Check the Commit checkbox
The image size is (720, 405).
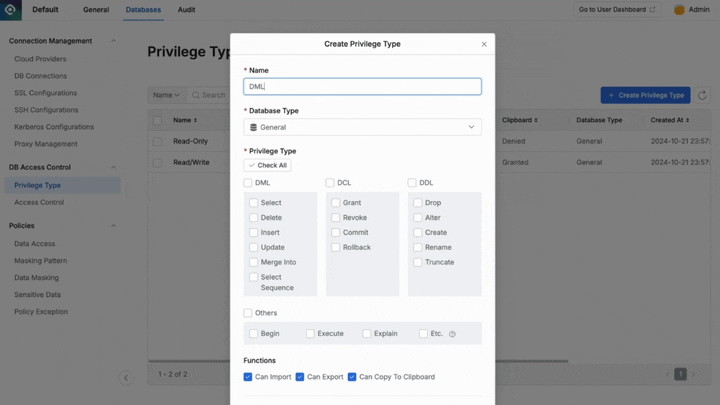click(336, 232)
